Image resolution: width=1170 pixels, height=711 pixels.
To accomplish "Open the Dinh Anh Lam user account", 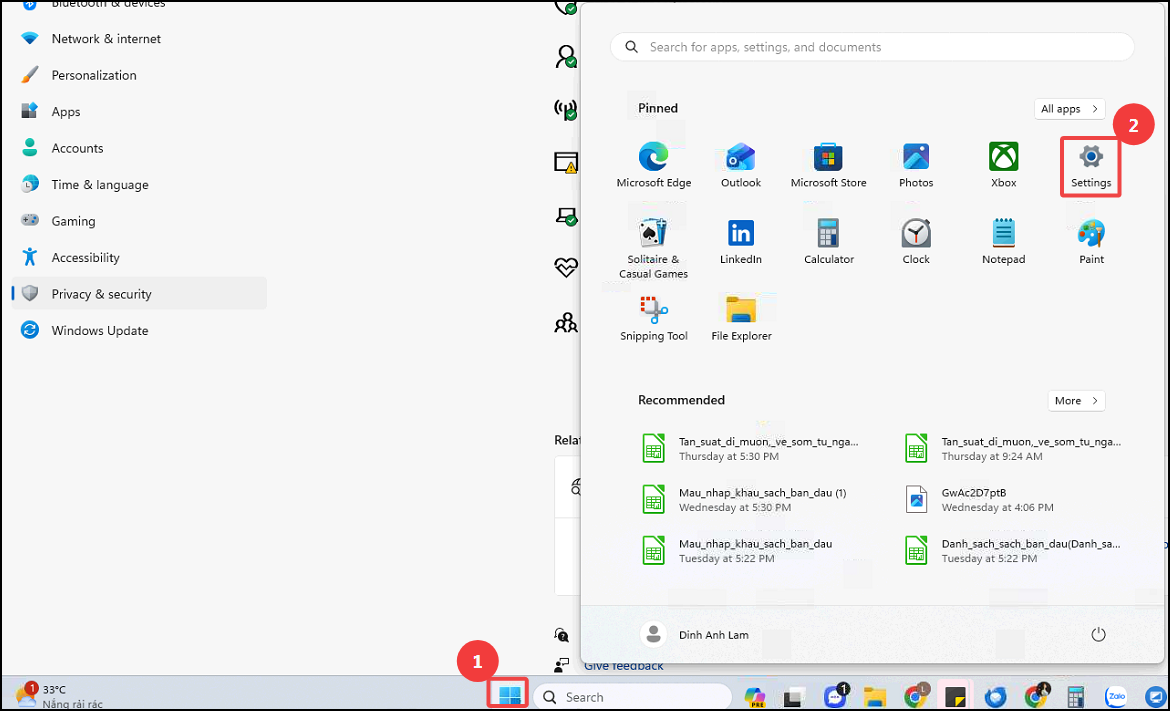I will (x=695, y=634).
